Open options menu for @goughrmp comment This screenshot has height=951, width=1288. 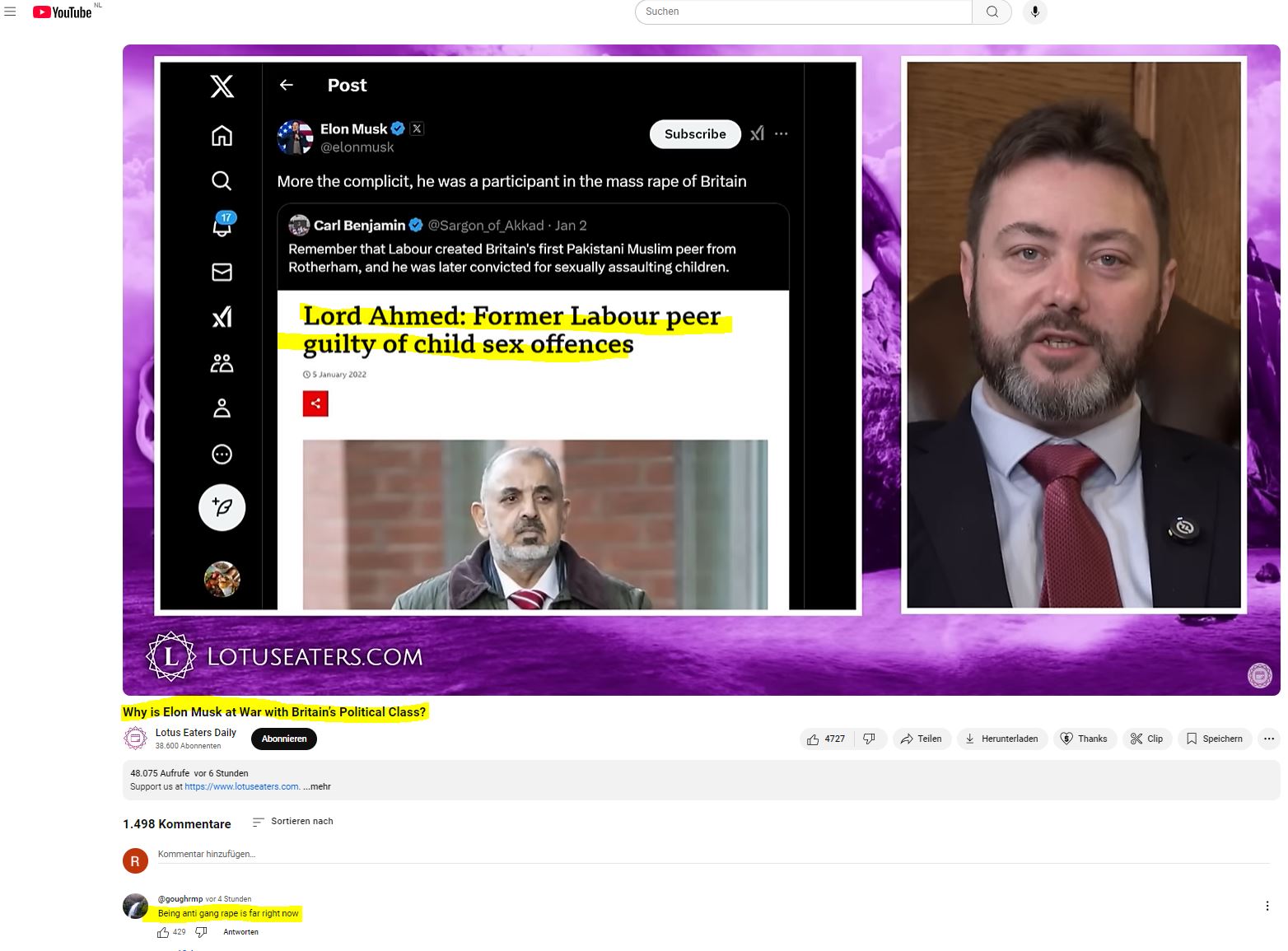pos(1267,906)
